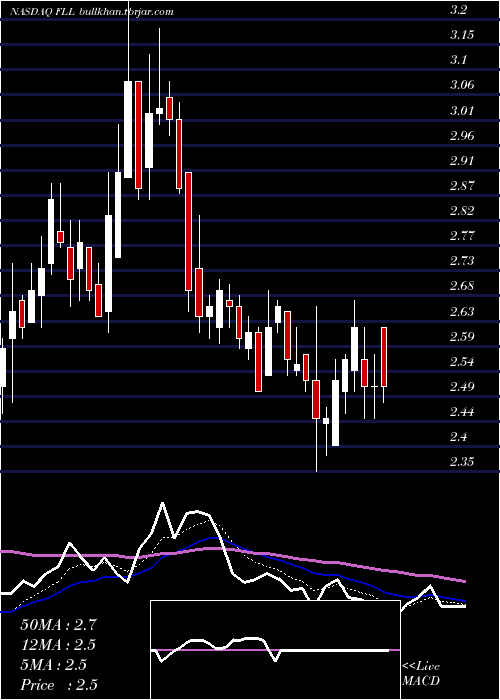
Task: Click the 2.91 price axis label
Action: pyautogui.click(x=462, y=160)
